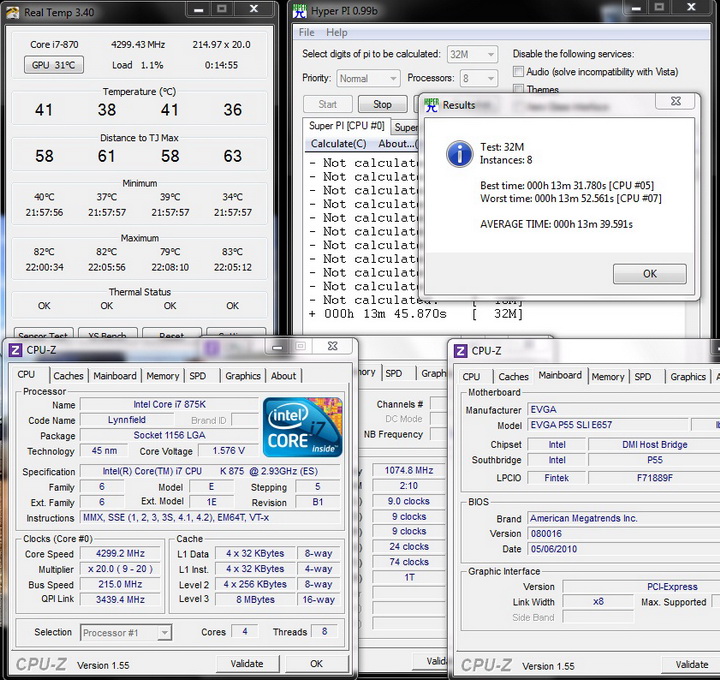This screenshot has width=720, height=680.
Task: Click the blue info icon in Results dialog
Action: pyautogui.click(x=459, y=153)
